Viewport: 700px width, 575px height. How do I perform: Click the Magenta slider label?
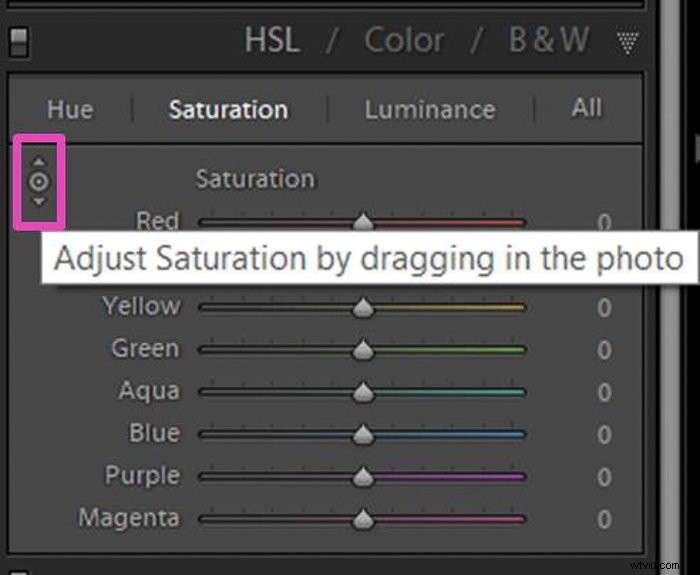click(129, 518)
